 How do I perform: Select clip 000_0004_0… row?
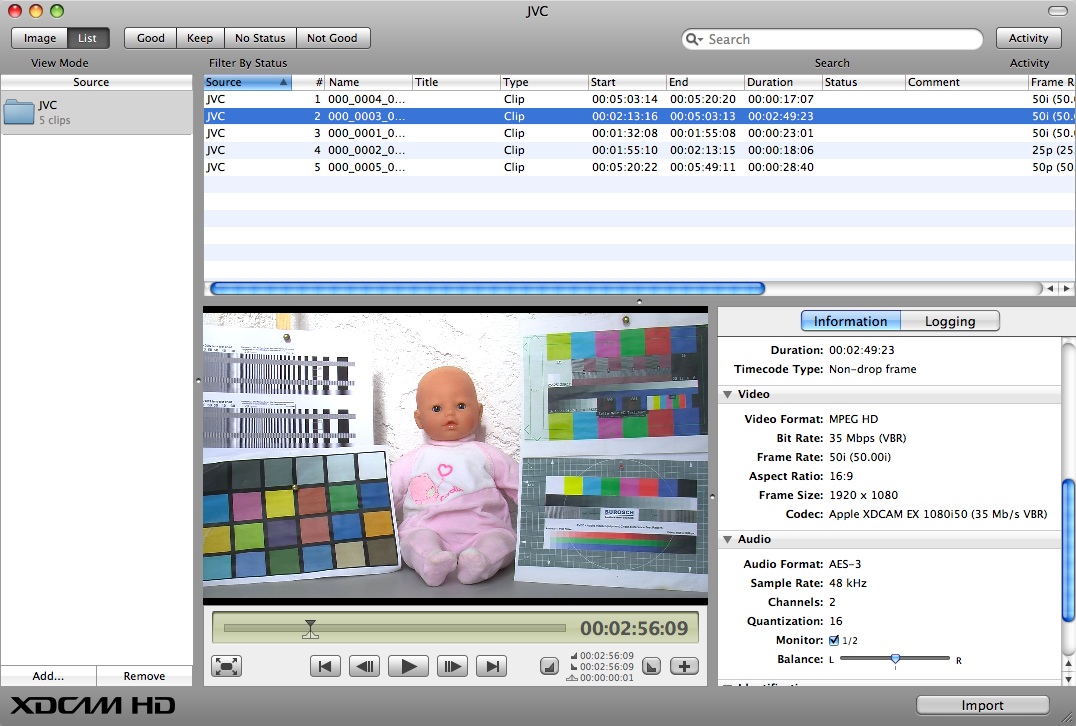(640, 99)
